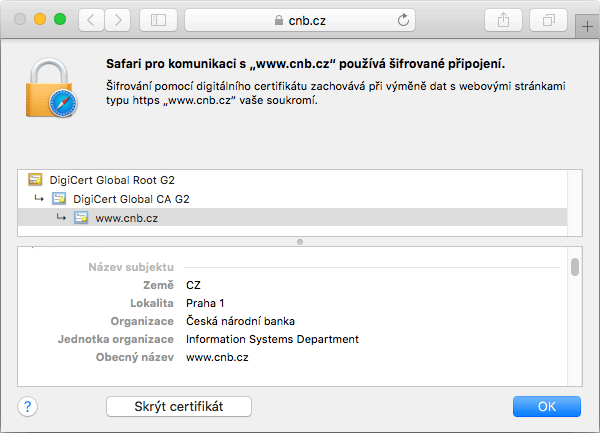Click the Organizace field label

click(x=142, y=321)
